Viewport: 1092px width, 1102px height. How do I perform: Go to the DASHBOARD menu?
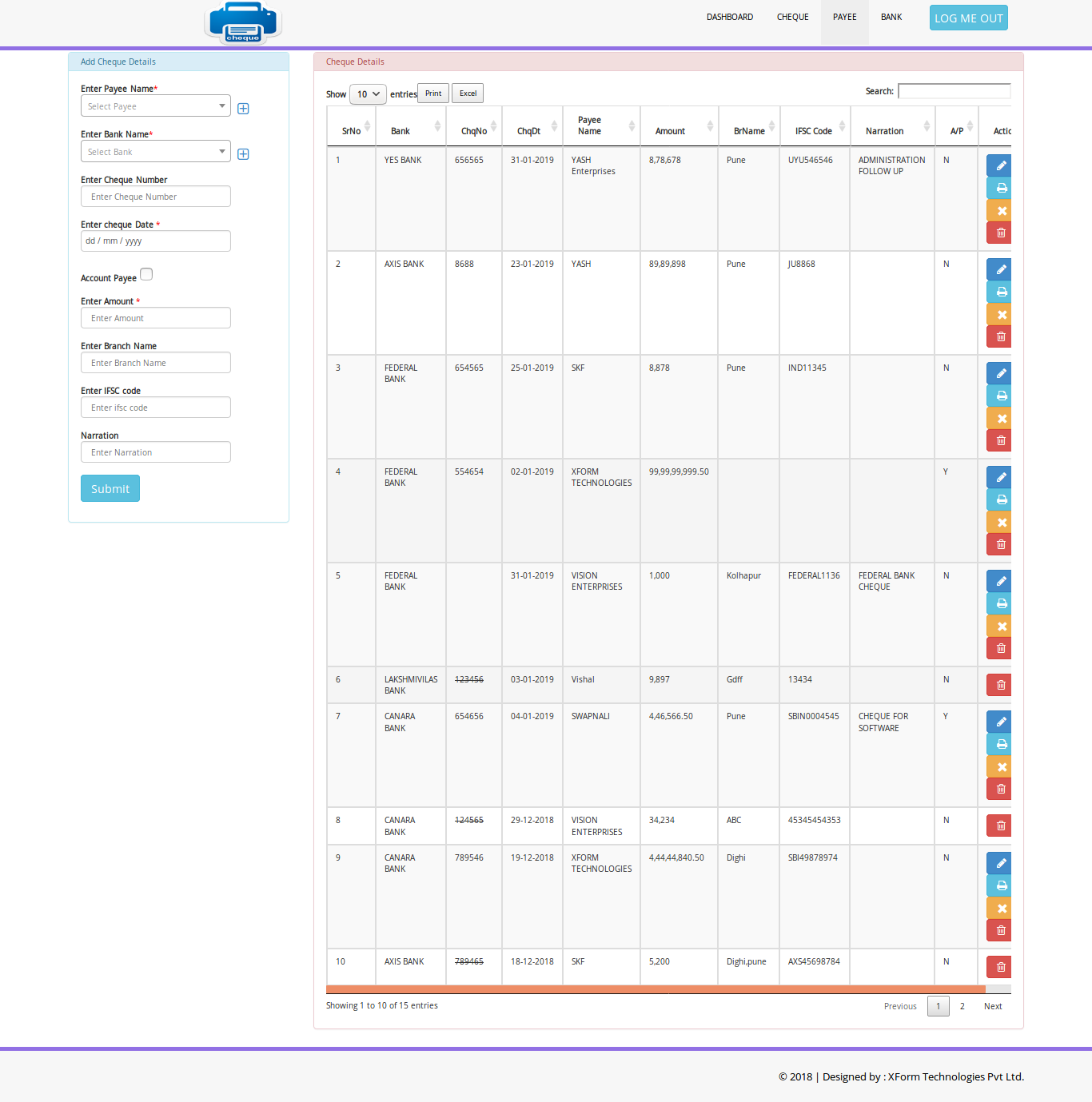730,17
